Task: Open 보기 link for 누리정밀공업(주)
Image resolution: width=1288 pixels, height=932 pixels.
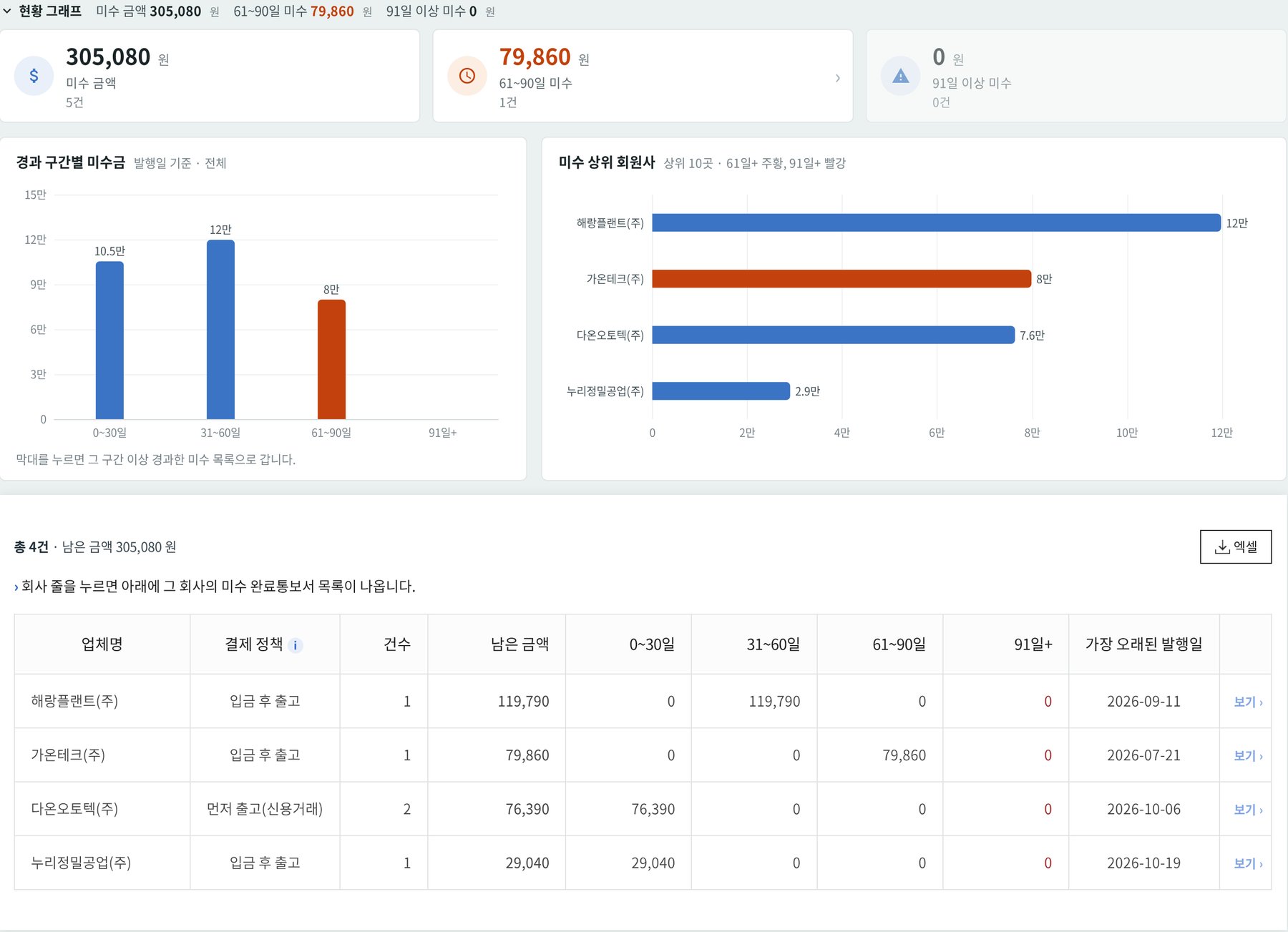Action: (1247, 863)
